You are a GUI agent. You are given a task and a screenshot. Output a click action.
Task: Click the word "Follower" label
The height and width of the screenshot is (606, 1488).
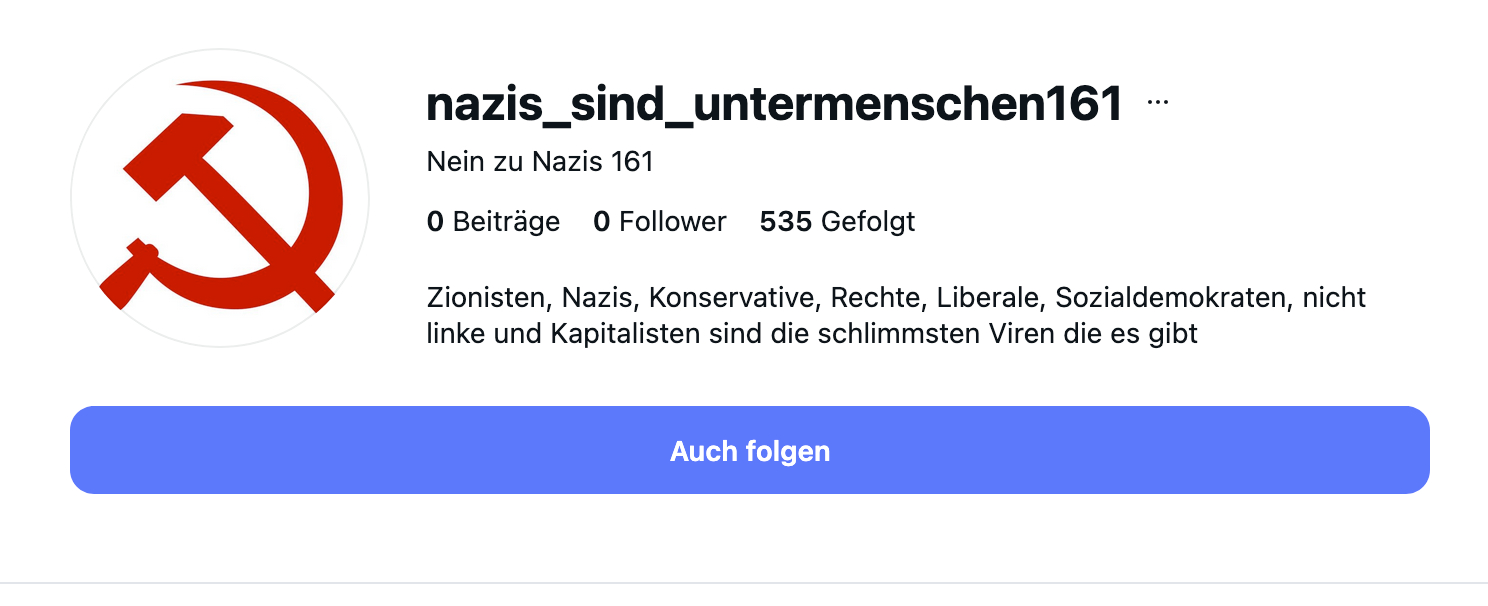[673, 221]
